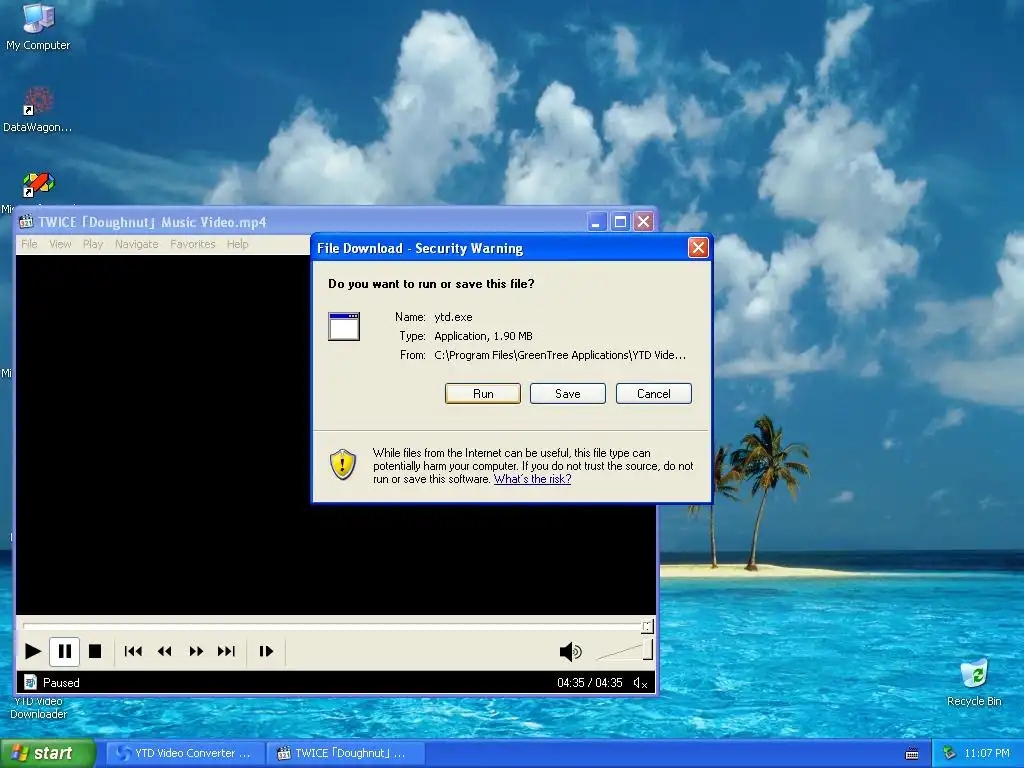Click the keyboard icon in system tray

click(x=912, y=754)
